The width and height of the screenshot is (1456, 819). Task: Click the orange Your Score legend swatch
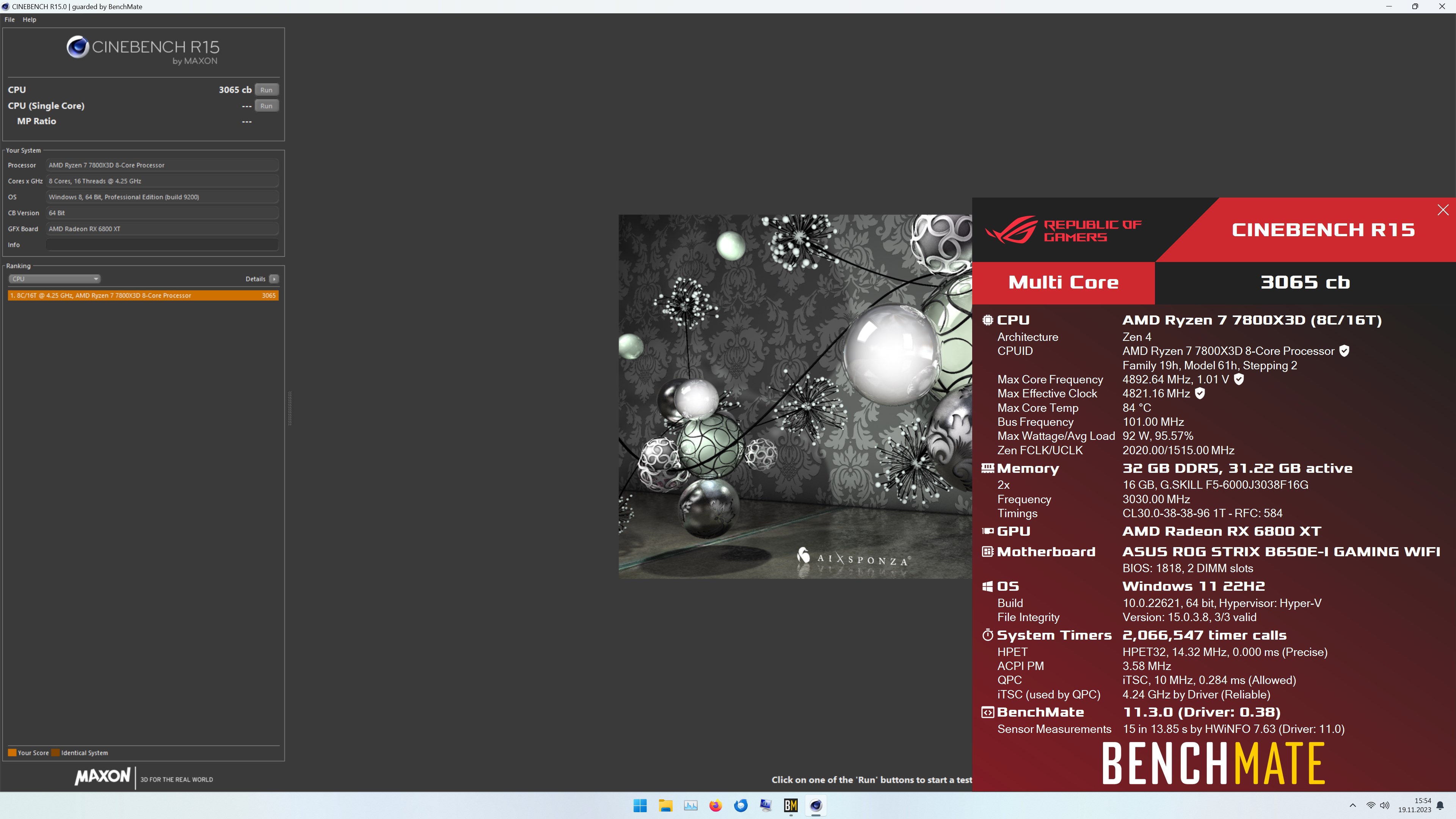(12, 752)
